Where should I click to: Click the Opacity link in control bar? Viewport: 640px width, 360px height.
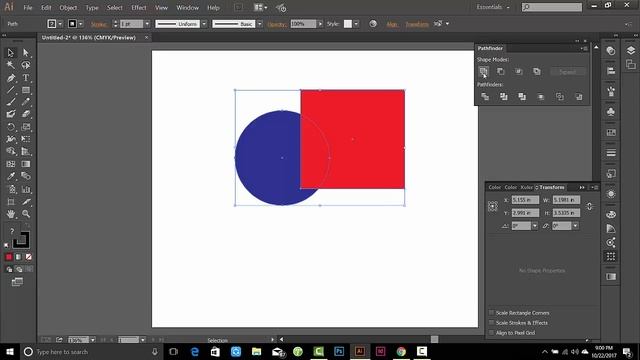(x=277, y=24)
